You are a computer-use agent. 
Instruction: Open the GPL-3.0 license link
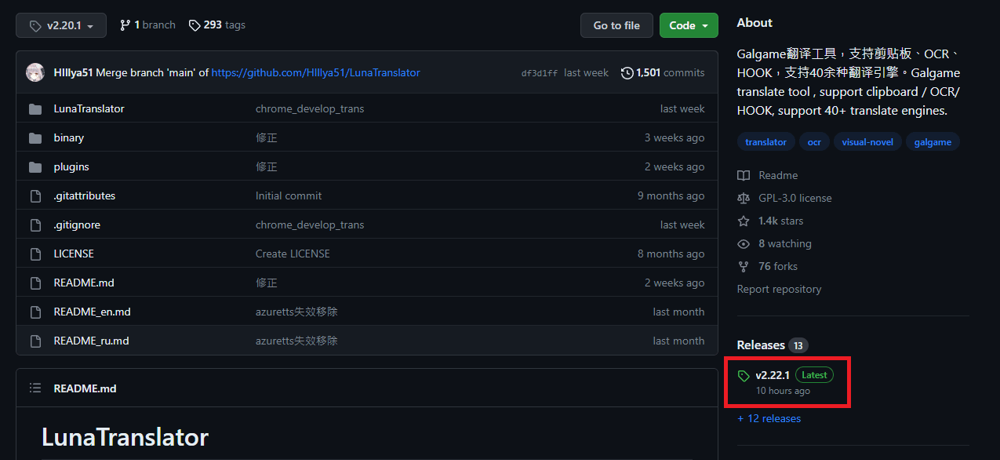[795, 198]
